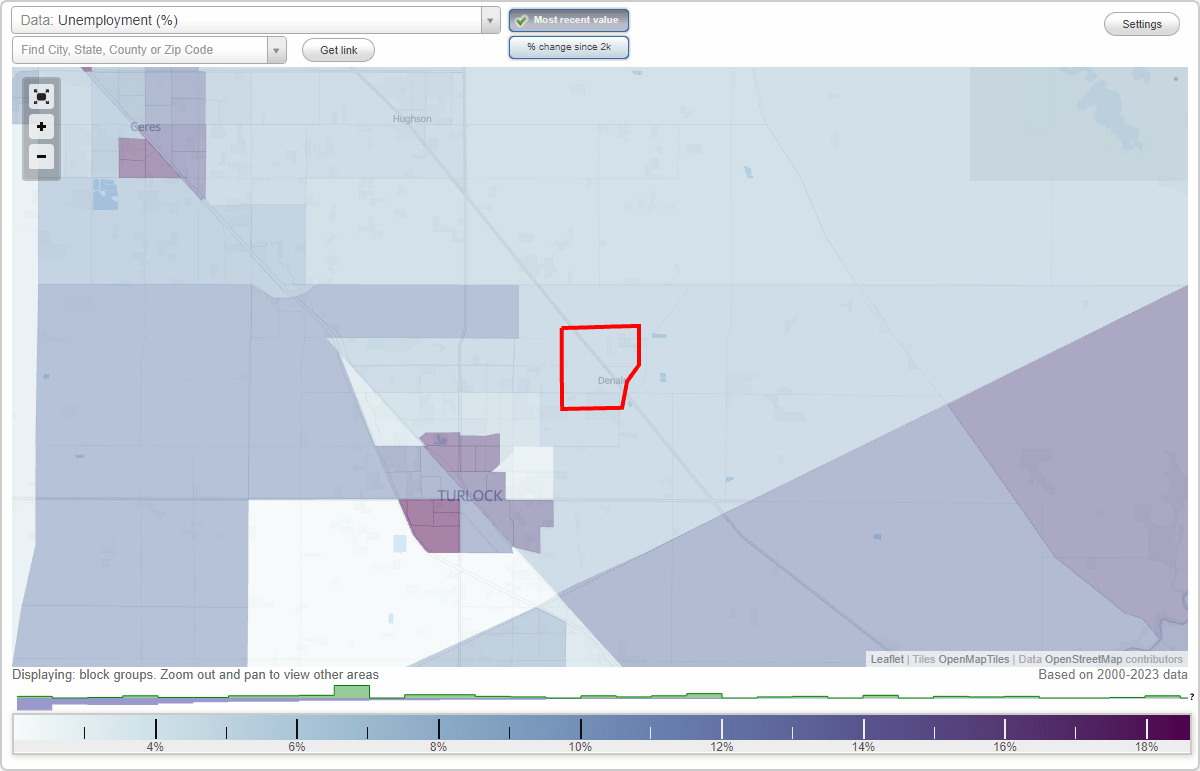Click the OpenStreetMap contributors attribution
The image size is (1200, 771).
pos(1082,659)
